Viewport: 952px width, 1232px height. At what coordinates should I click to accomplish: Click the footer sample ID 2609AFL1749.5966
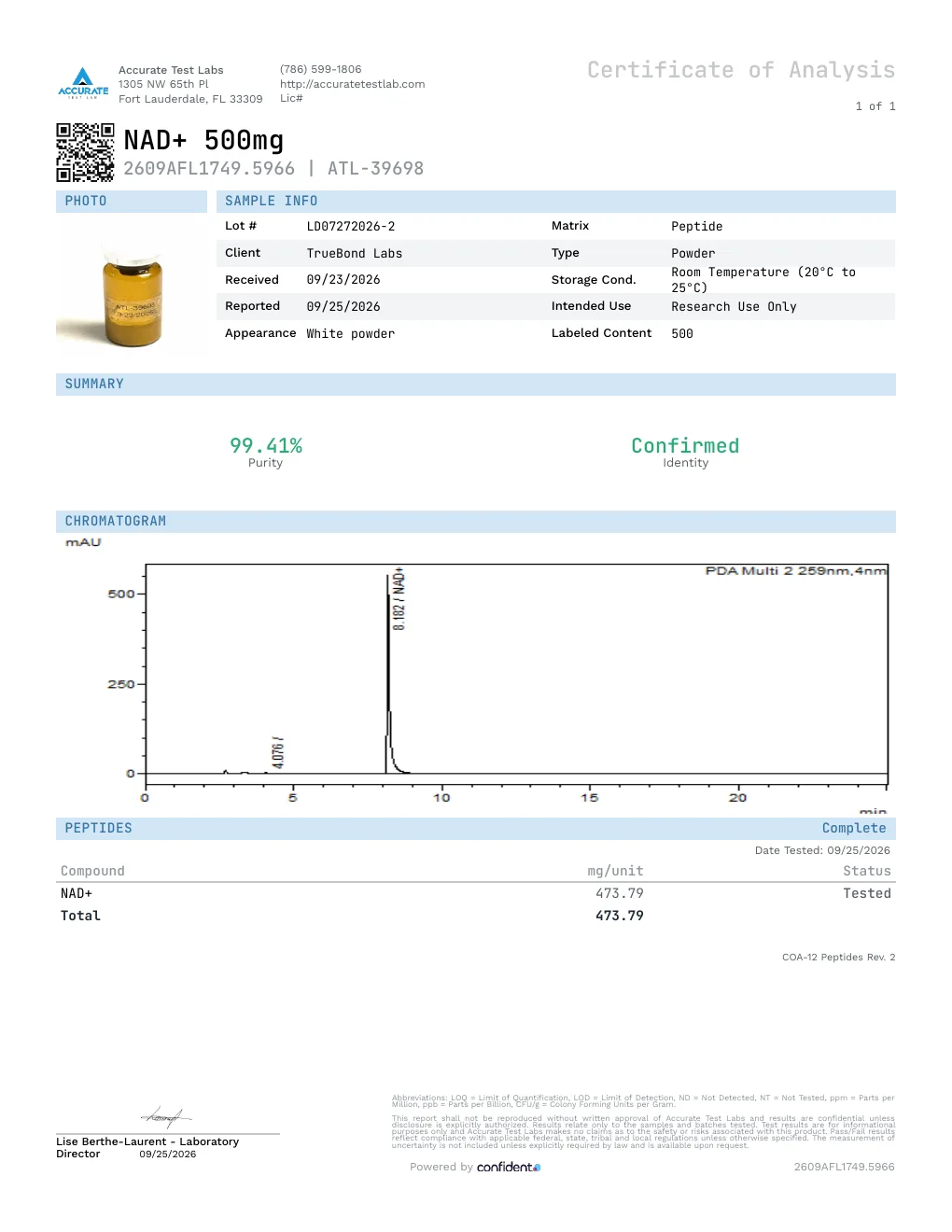(844, 1168)
